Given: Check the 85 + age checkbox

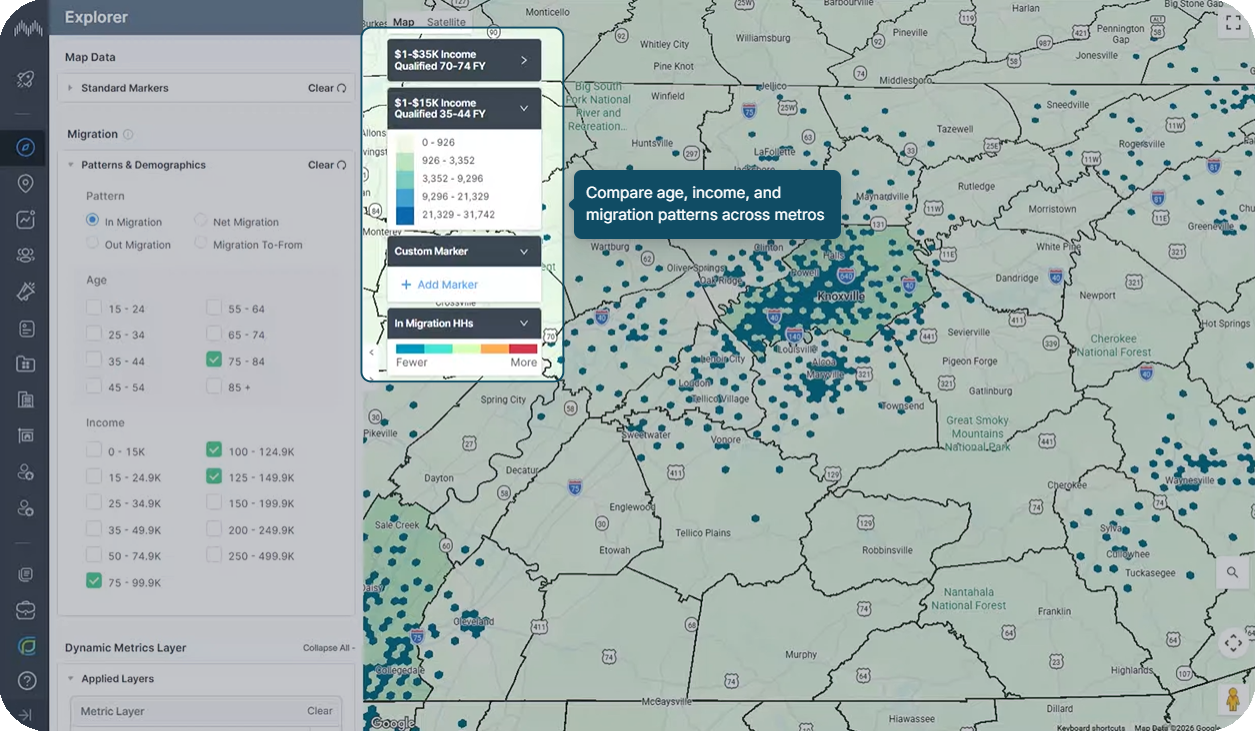Looking at the screenshot, I should (x=213, y=385).
